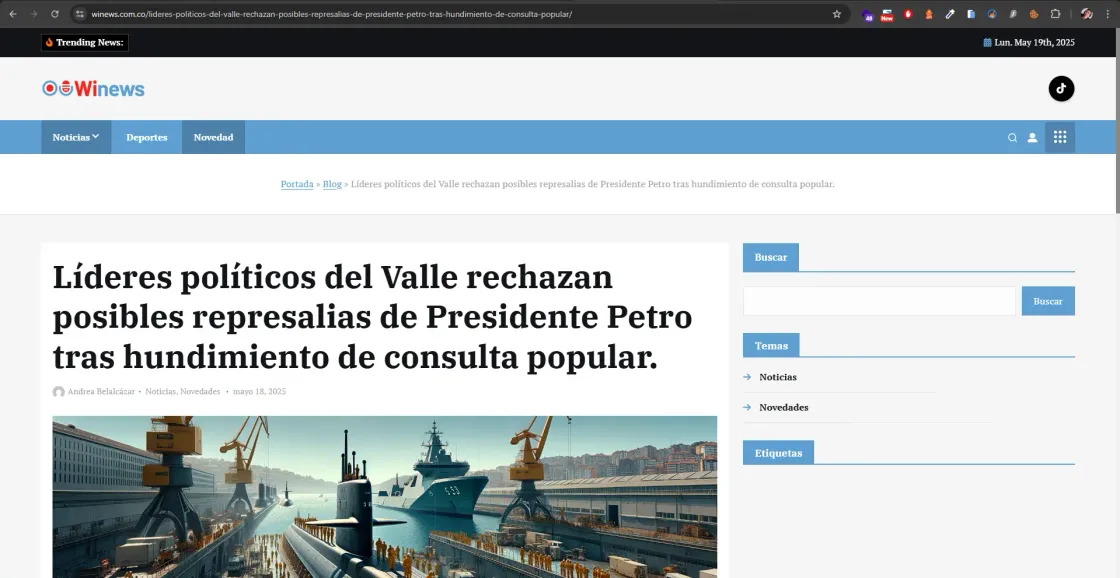The width and height of the screenshot is (1120, 578).
Task: Open author Andrea Belalcázar link
Action: click(x=101, y=392)
